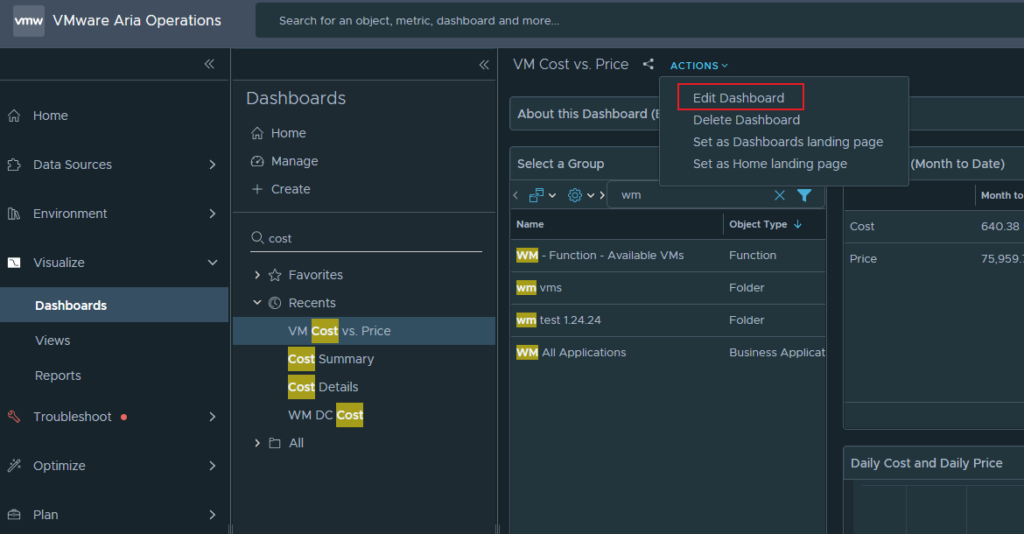Expand the All dashboards folder
This screenshot has width=1024, height=534.
257,443
